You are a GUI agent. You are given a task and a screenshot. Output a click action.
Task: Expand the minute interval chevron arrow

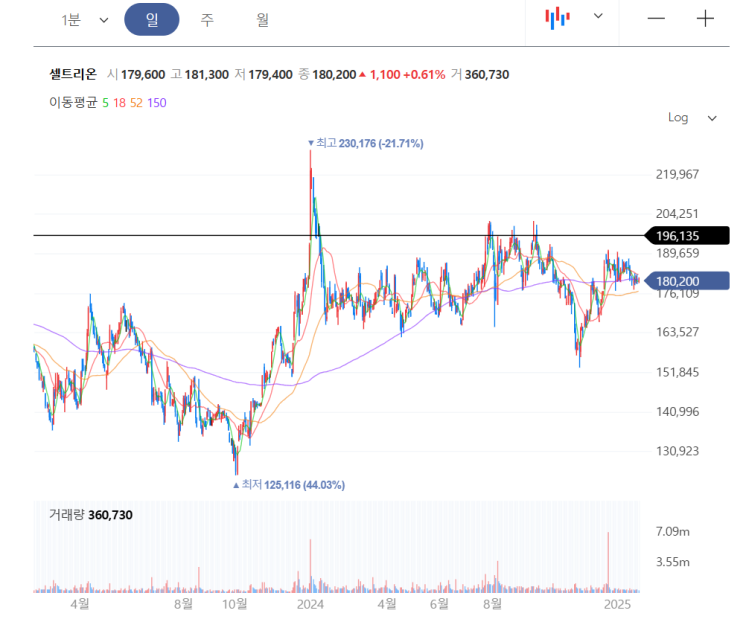click(x=104, y=20)
